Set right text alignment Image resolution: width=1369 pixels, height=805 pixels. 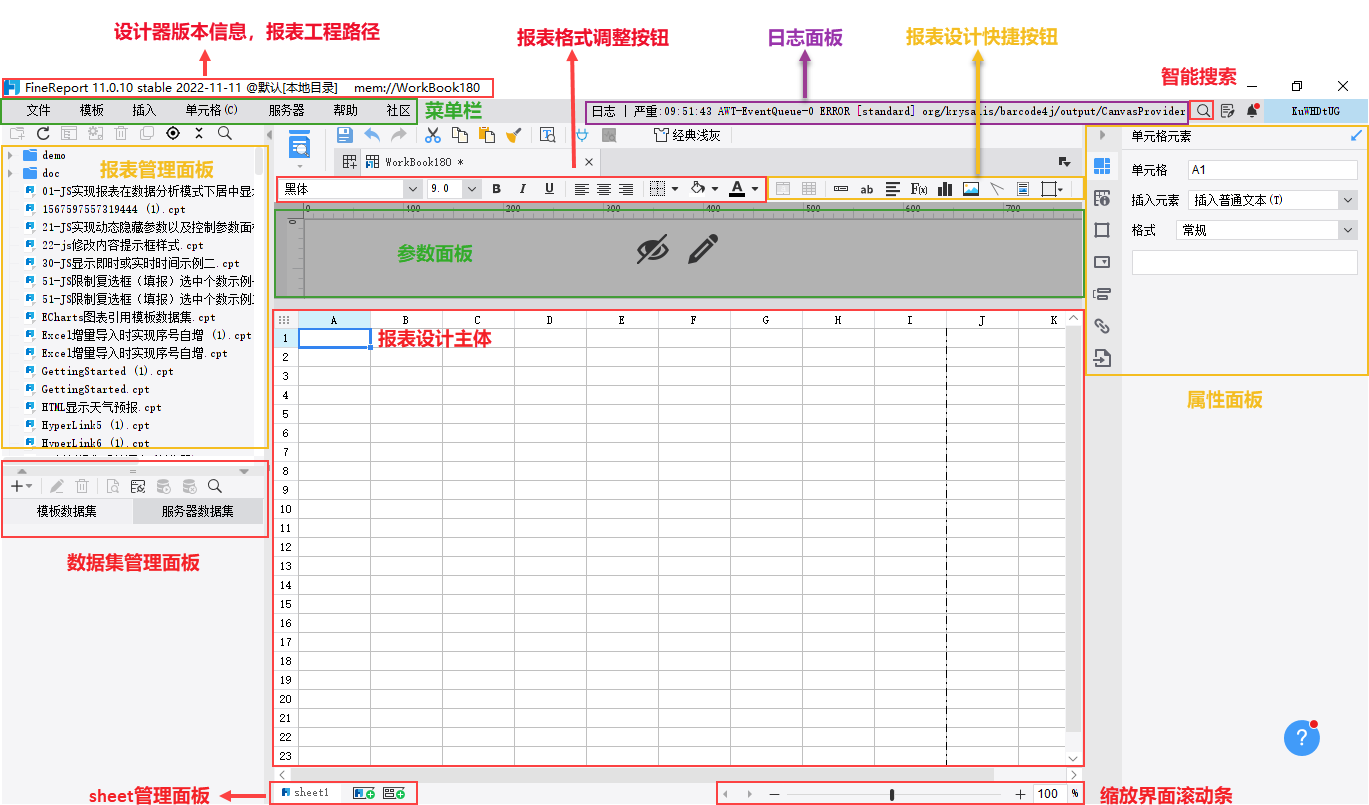(626, 188)
